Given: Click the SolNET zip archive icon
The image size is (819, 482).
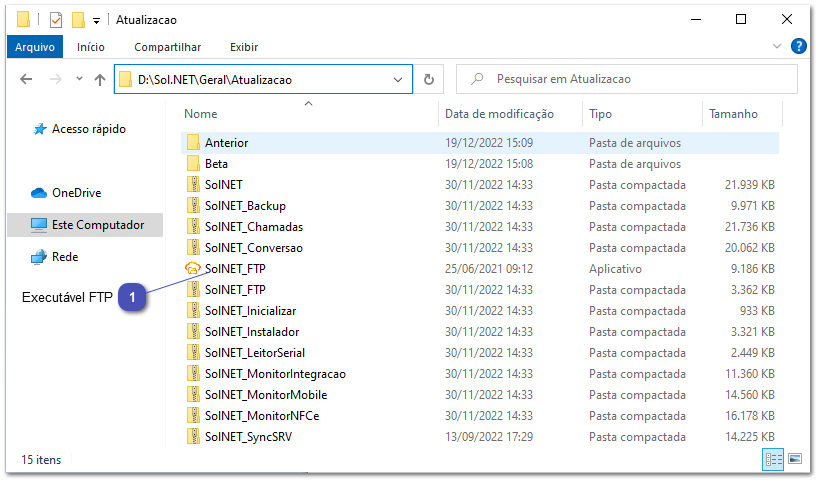Looking at the screenshot, I should (193, 184).
